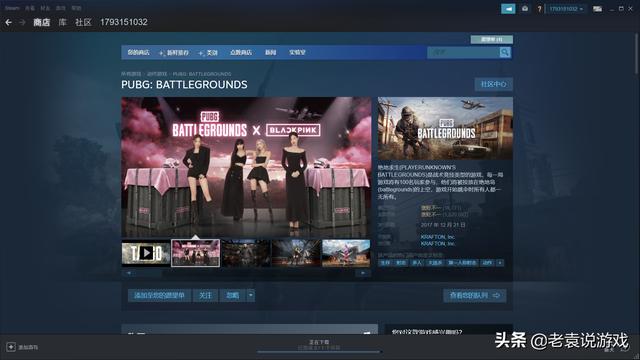Viewport: 640px width, 360px height.
Task: Click the store search magnifier icon
Action: [x=505, y=52]
